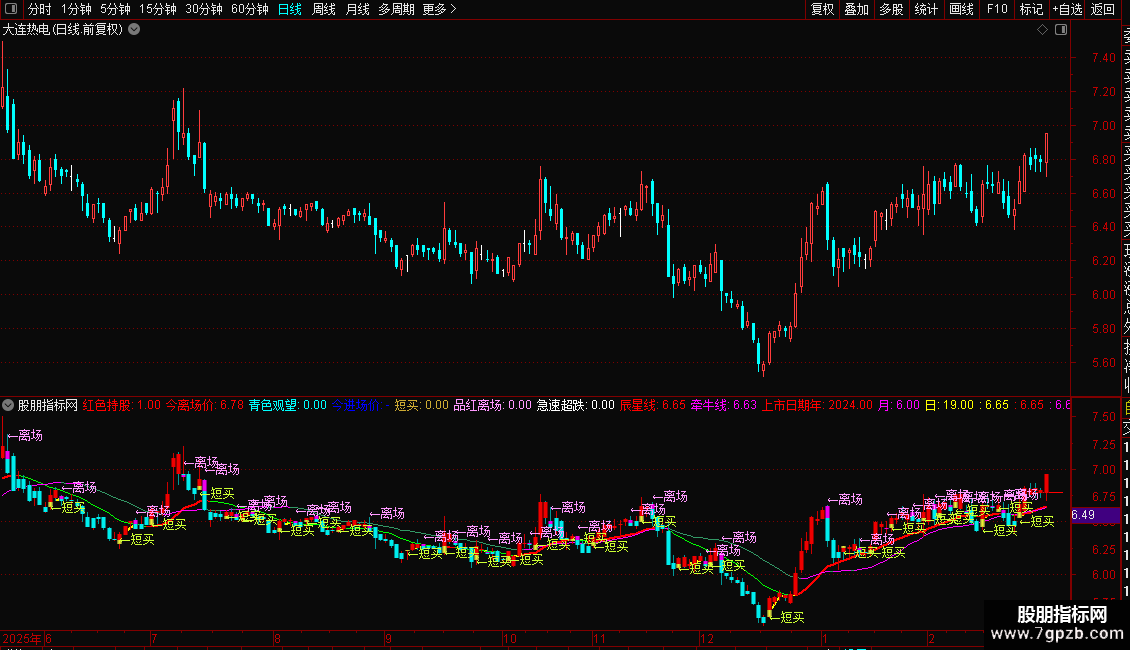Click the 品红离场: 0.00 value
The height and width of the screenshot is (650, 1130).
[492, 405]
